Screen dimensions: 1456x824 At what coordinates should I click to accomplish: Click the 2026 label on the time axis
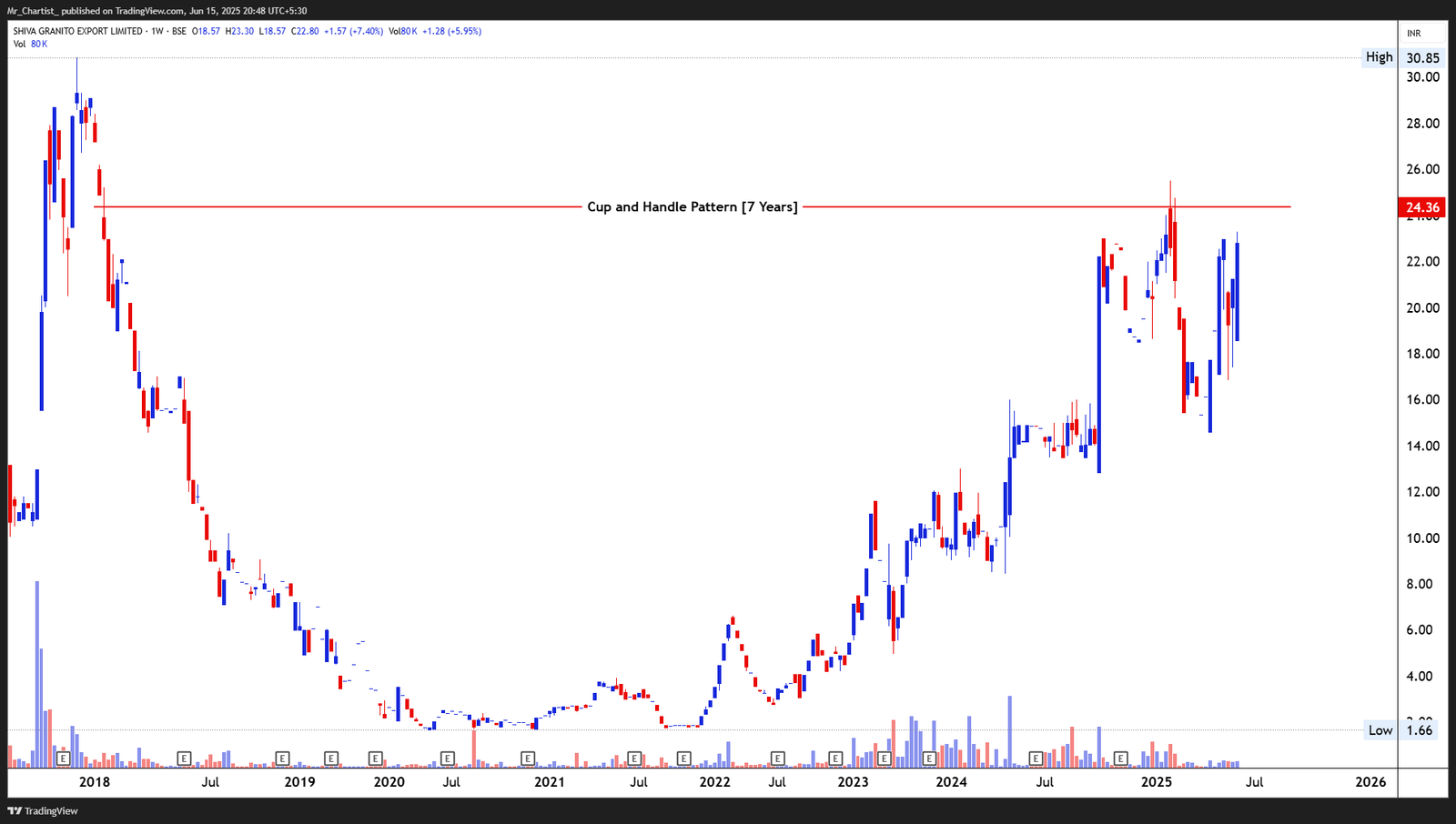point(1370,782)
